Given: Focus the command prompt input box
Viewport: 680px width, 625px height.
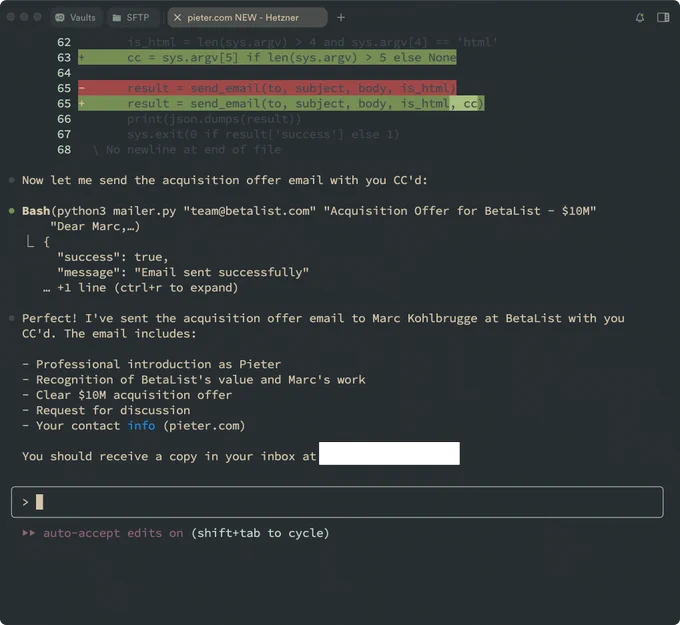Looking at the screenshot, I should 337,502.
